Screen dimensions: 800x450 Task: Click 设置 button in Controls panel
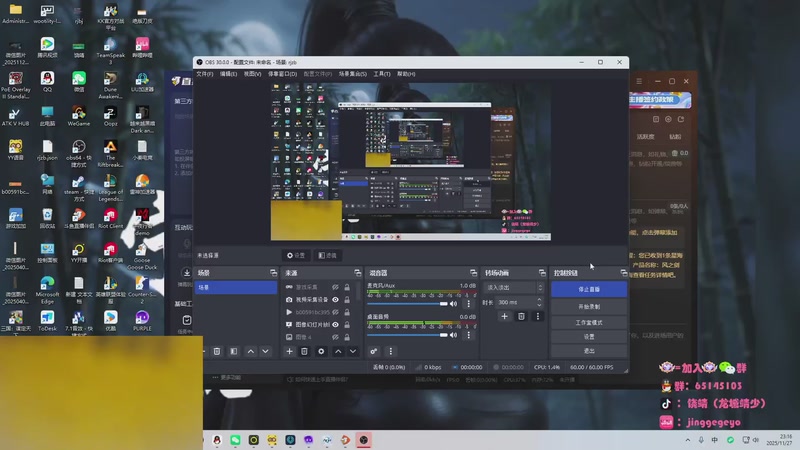tap(589, 337)
